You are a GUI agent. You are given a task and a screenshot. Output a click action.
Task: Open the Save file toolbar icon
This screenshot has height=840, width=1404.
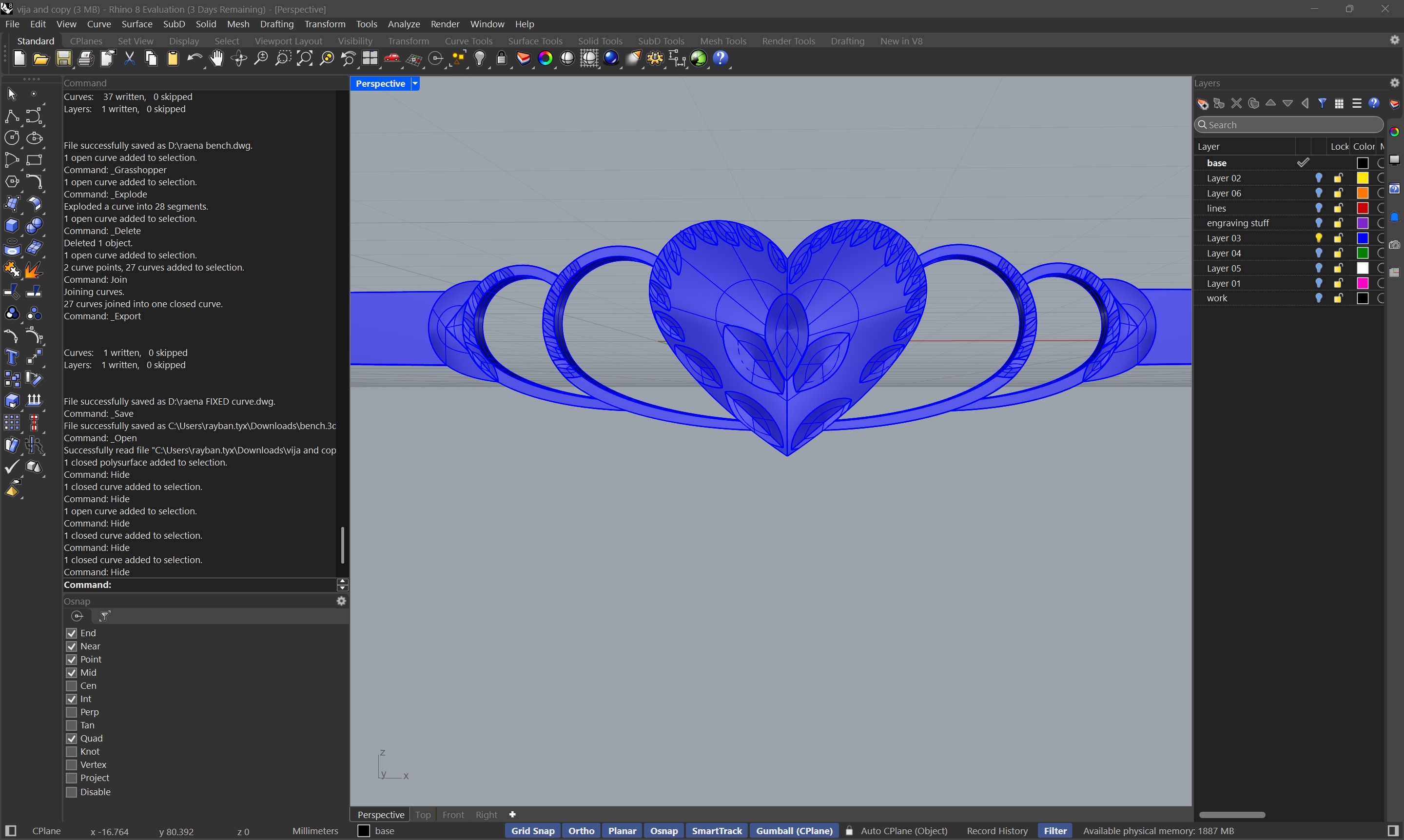63,59
